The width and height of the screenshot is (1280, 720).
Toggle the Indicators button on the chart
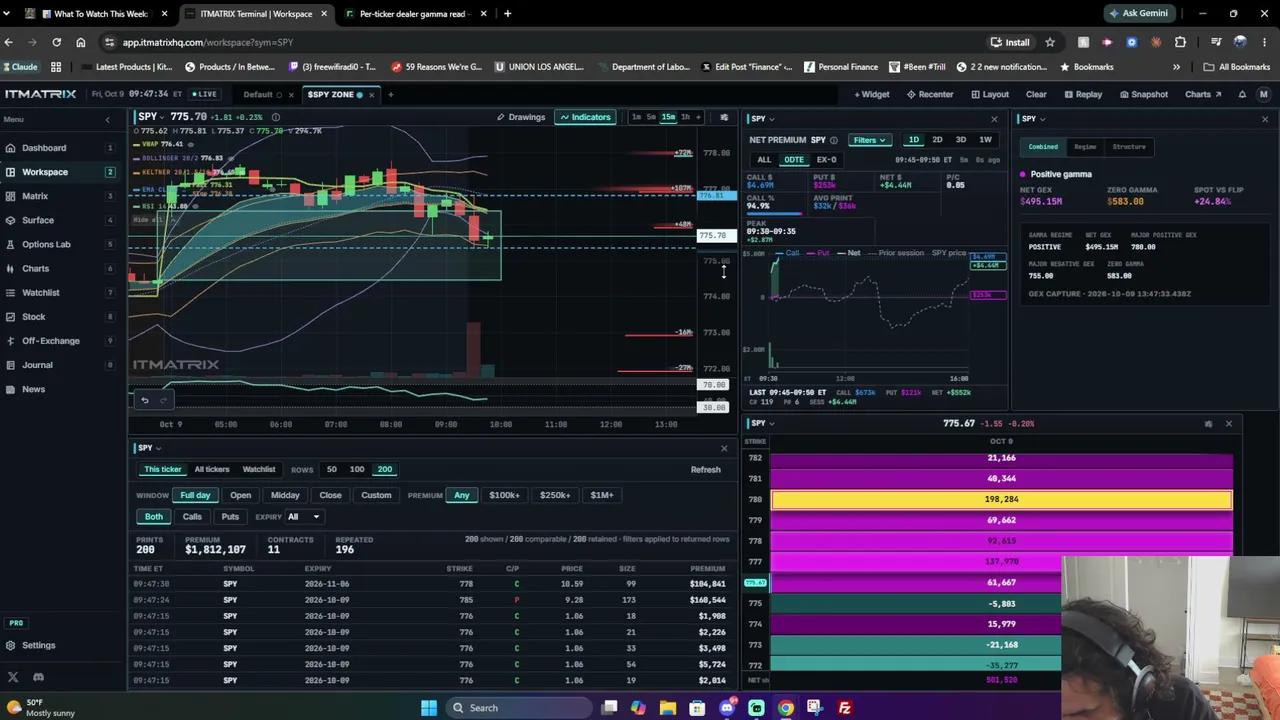[x=585, y=117]
